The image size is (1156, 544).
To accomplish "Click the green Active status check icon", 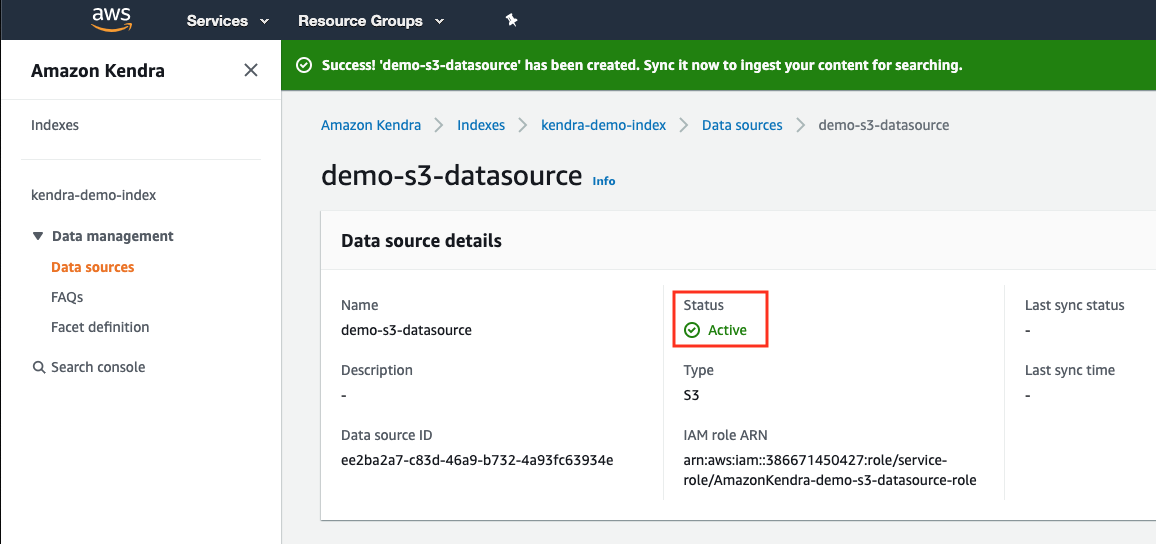I will point(692,330).
